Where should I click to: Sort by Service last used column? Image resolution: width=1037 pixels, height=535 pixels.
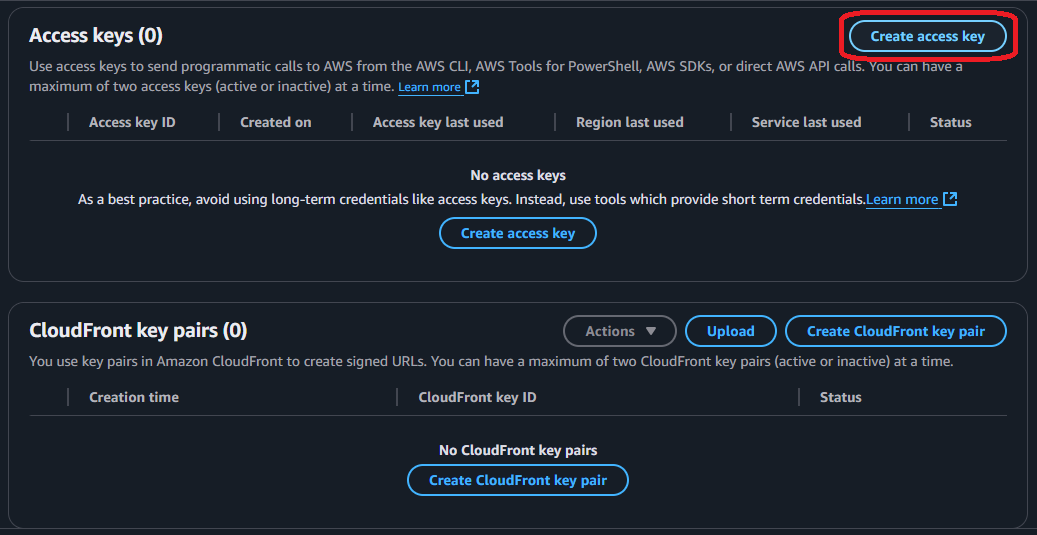pos(806,122)
